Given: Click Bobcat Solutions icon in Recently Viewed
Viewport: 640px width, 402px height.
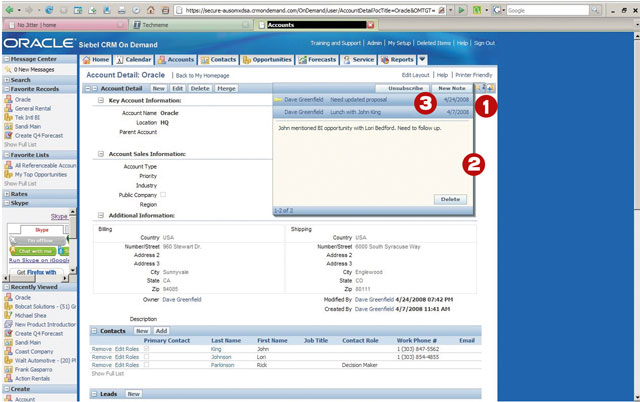Looking at the screenshot, I should point(8,306).
